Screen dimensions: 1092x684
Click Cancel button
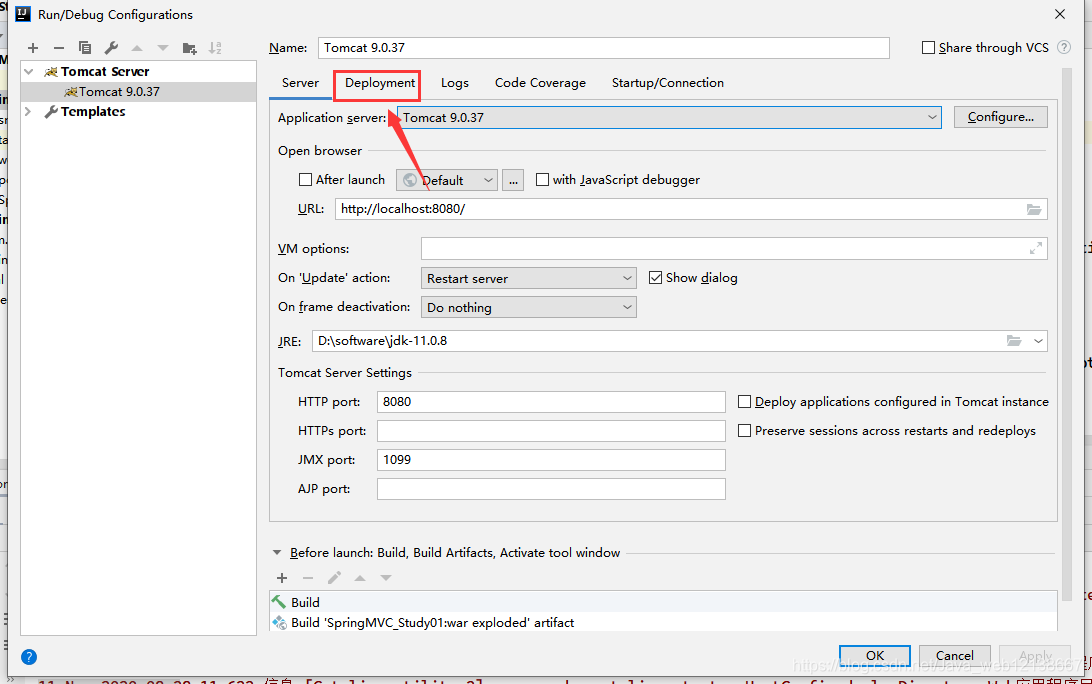[x=955, y=655]
